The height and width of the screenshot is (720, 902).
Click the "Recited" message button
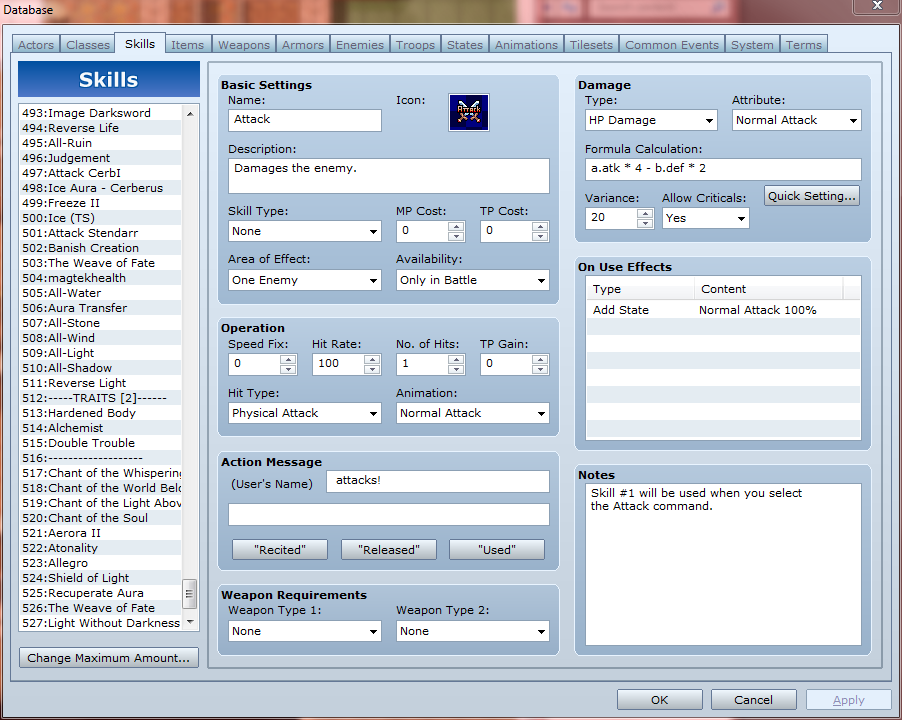[280, 549]
